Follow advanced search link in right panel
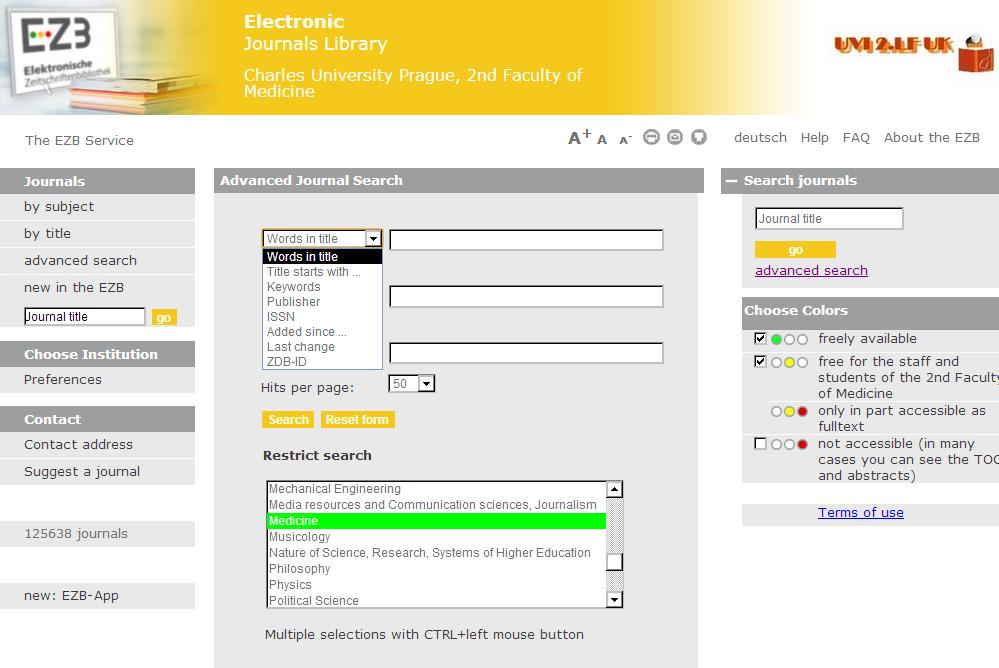The height and width of the screenshot is (668, 999). pos(811,270)
